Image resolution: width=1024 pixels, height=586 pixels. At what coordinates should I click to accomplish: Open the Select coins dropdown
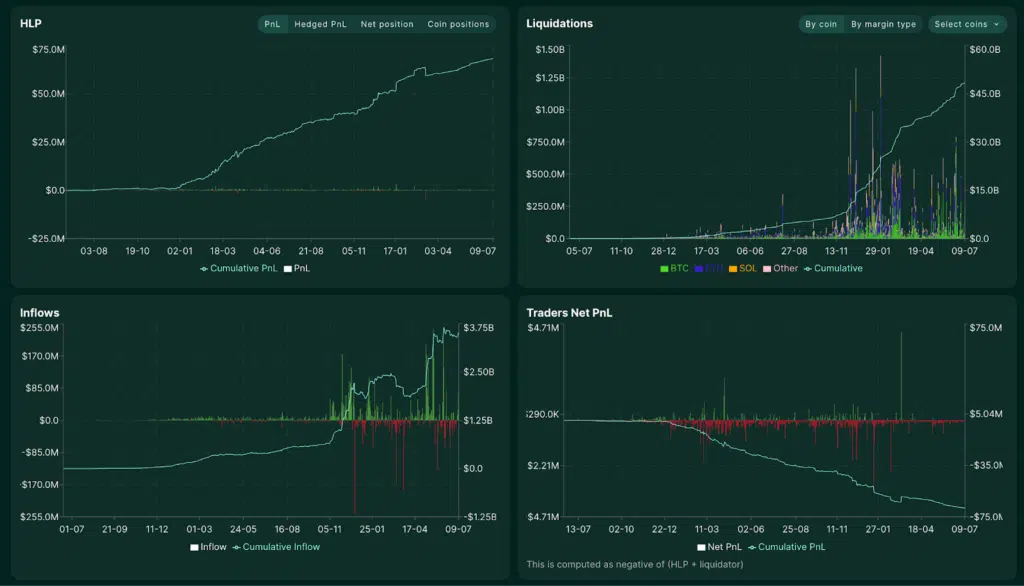(967, 24)
